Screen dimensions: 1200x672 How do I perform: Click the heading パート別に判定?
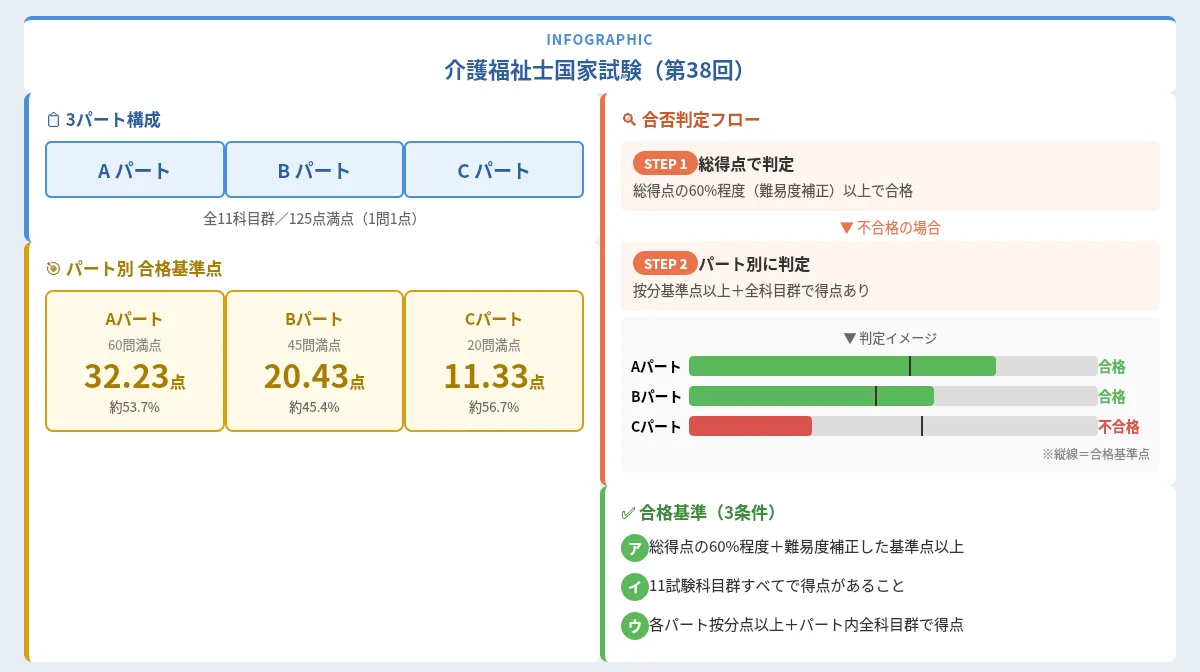[754, 264]
